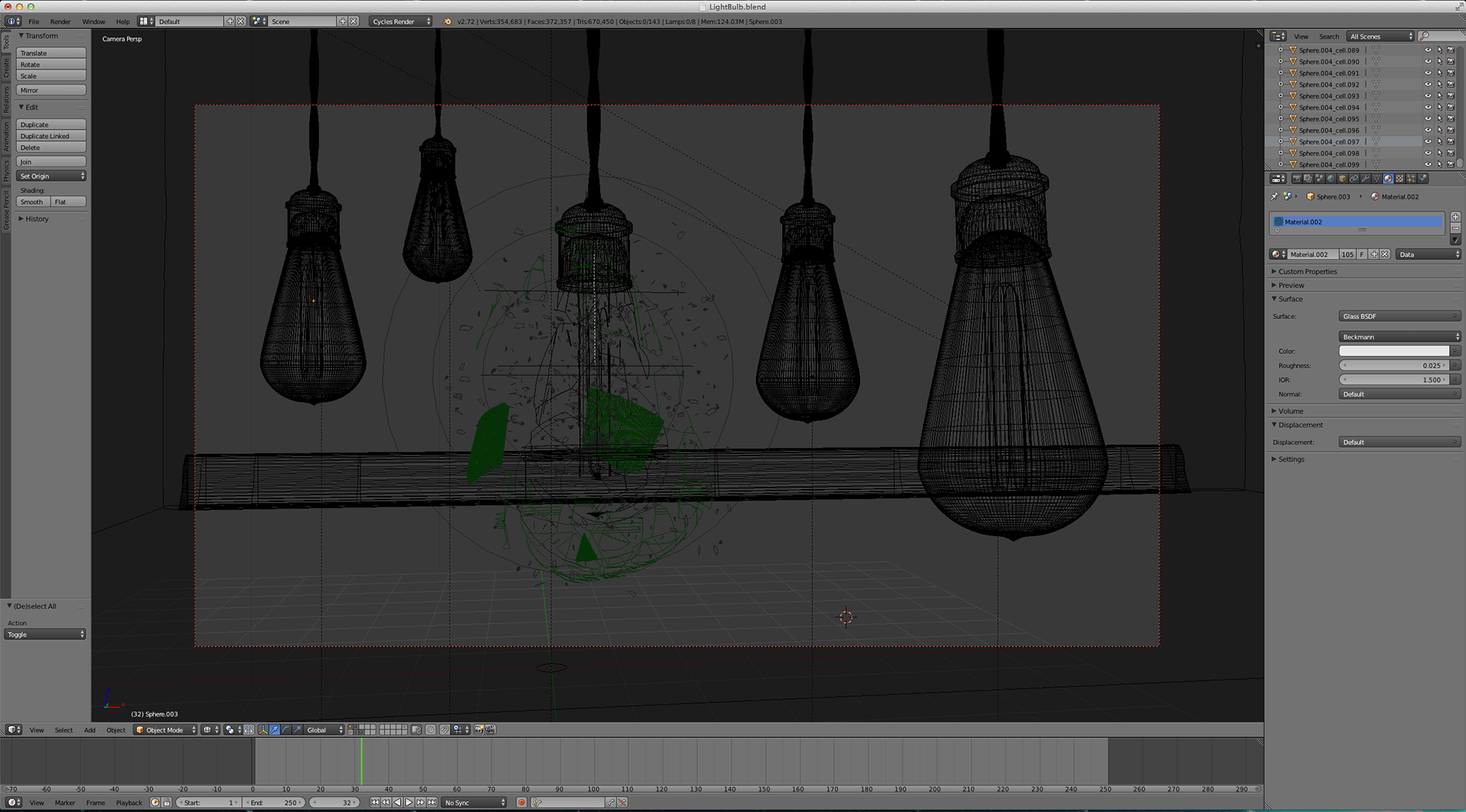
Task: Click the Smooth shading button
Action: [x=33, y=202]
